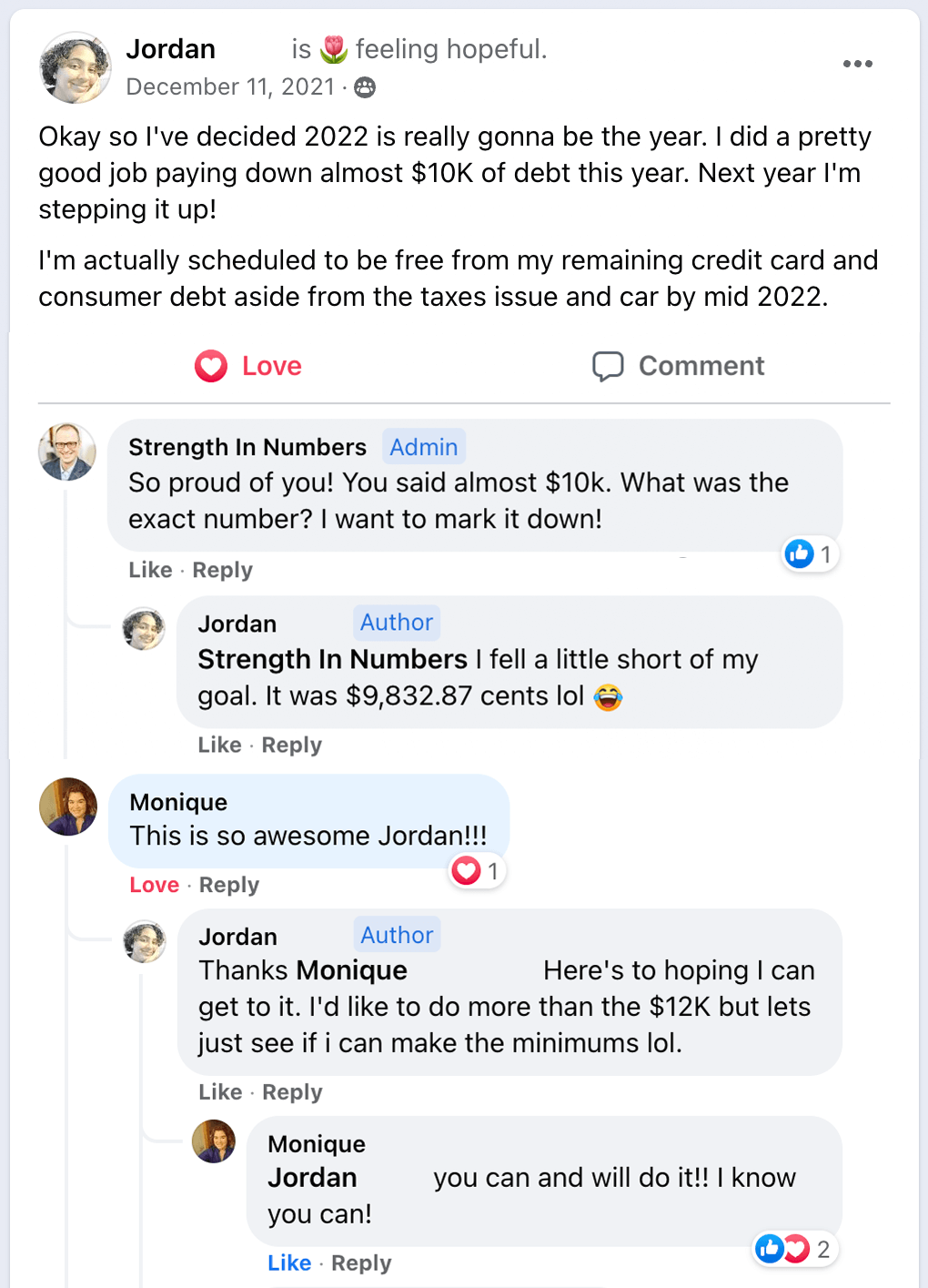Viewport: 928px width, 1288px height.
Task: View heart reaction count on Monique's comment
Action: pyautogui.click(x=477, y=871)
